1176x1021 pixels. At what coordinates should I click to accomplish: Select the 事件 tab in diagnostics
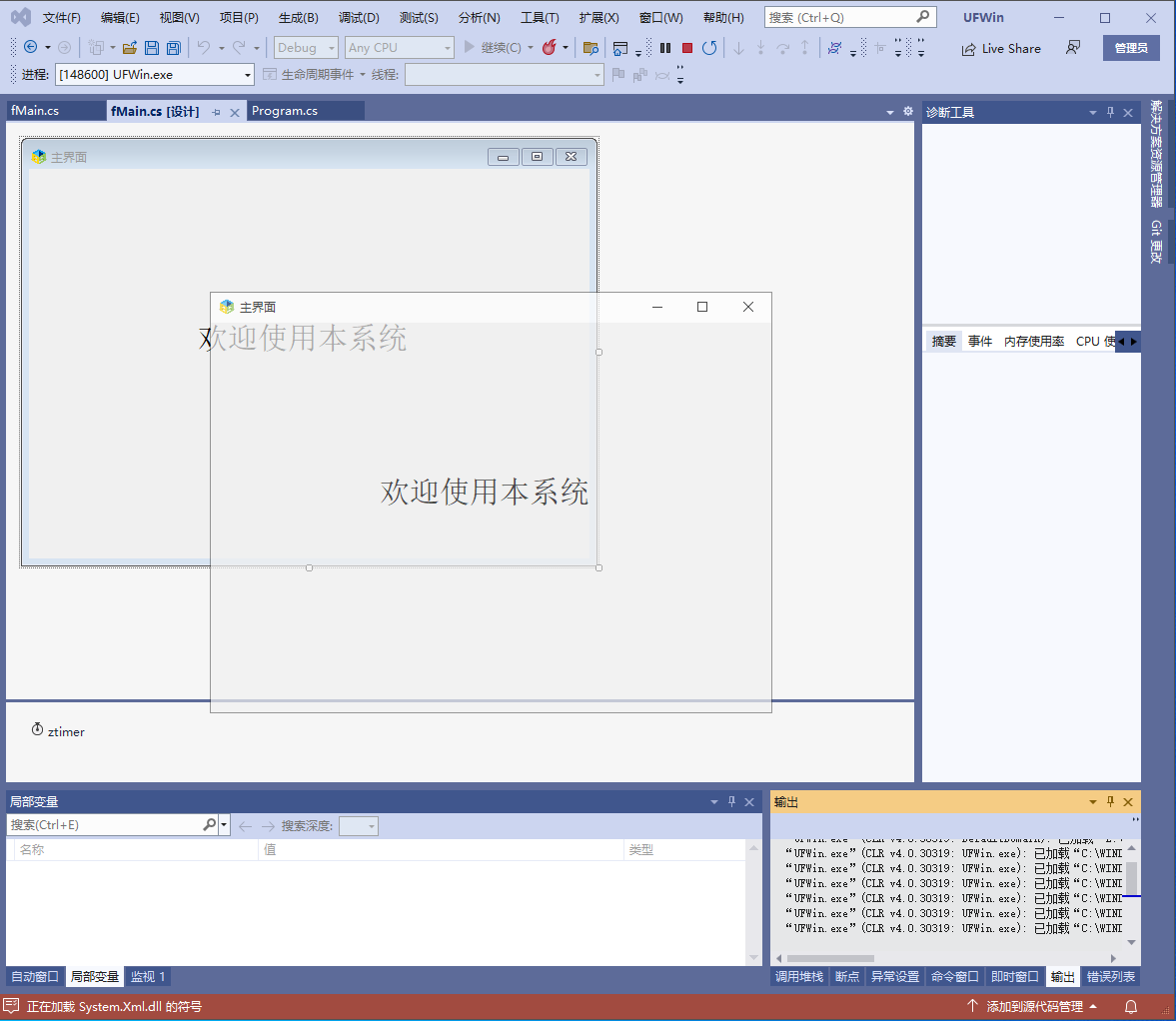980,341
